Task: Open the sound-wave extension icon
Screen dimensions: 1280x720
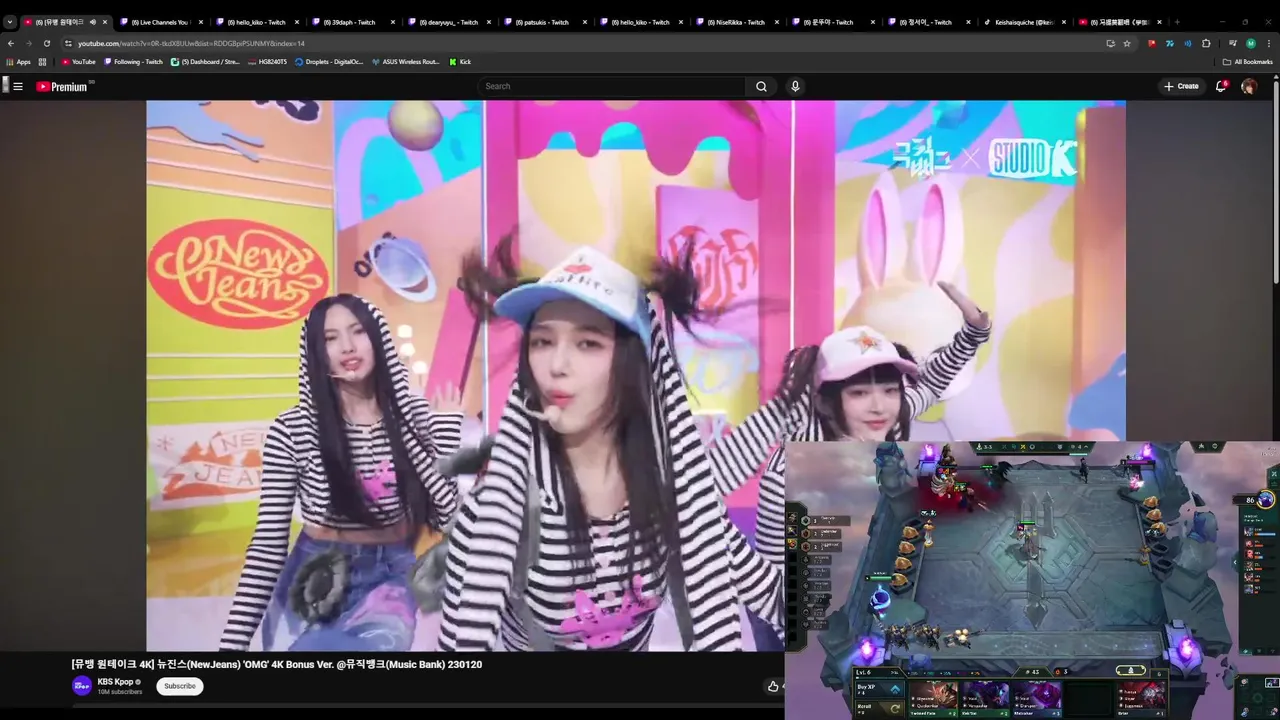Action: coord(1188,43)
